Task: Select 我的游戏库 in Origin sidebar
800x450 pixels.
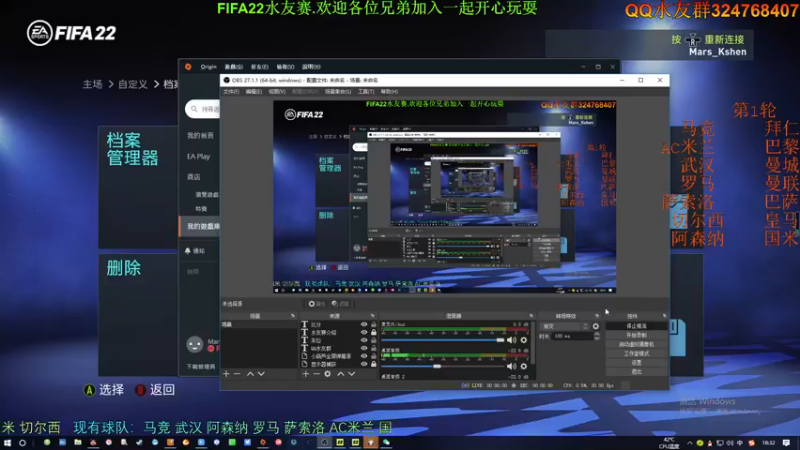Action: pos(200,227)
